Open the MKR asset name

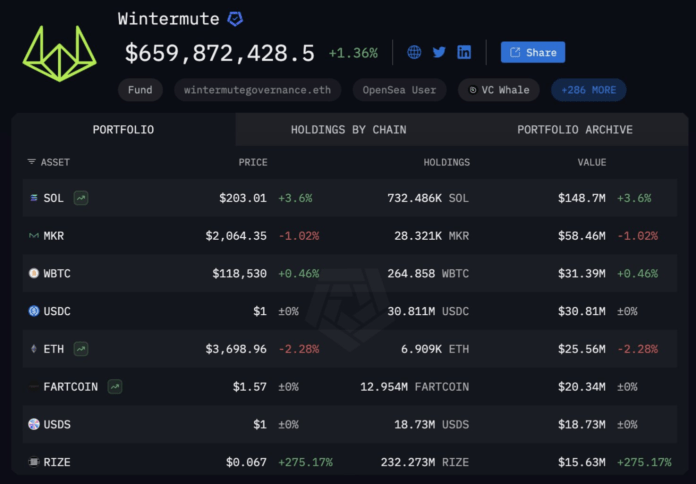[53, 236]
